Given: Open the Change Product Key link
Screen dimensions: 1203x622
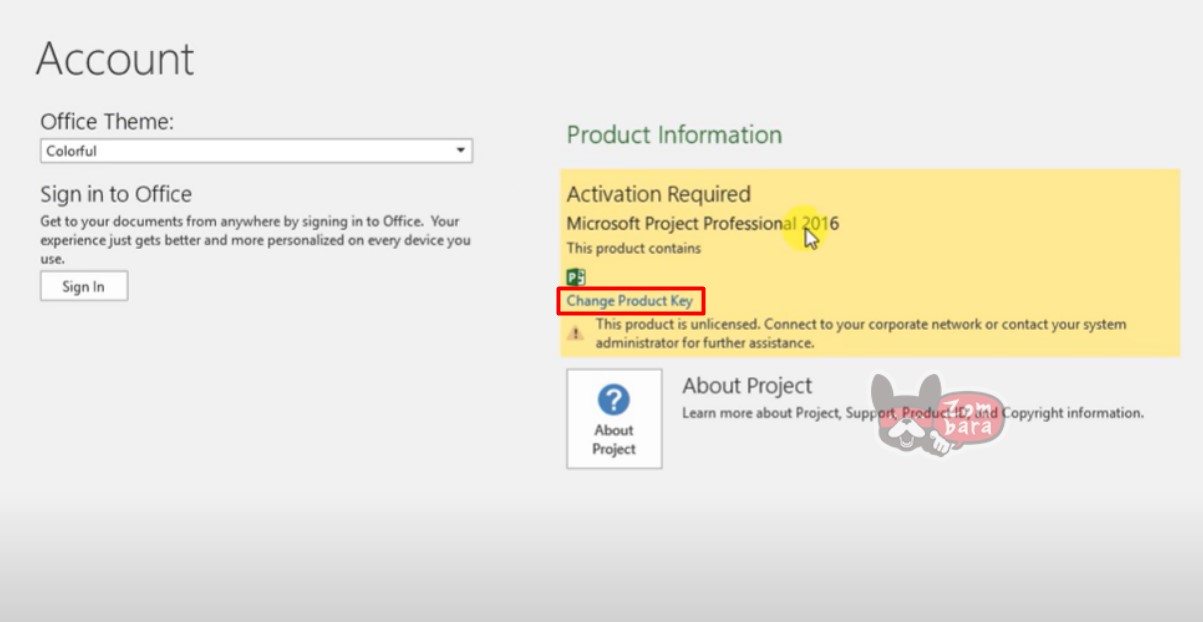Looking at the screenshot, I should point(630,301).
